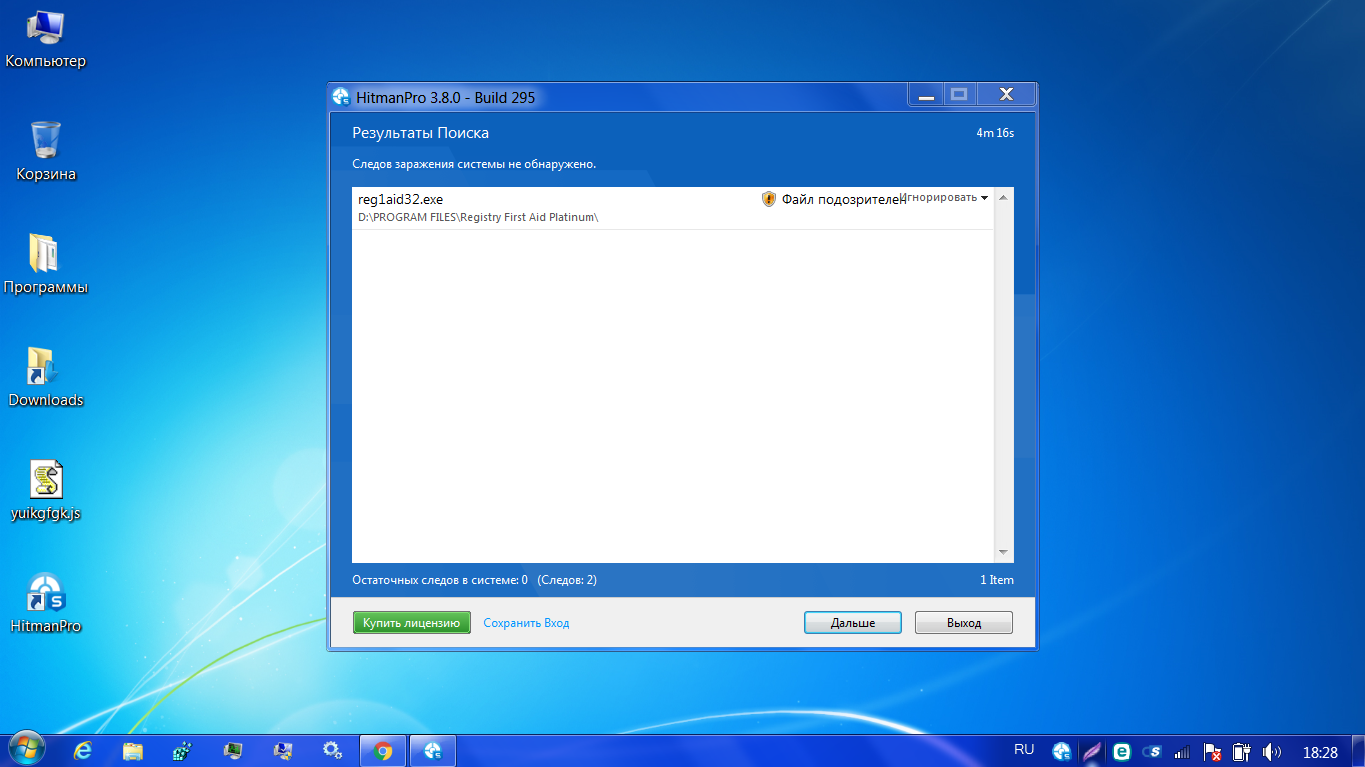Viewport: 1365px width, 767px height.
Task: Select the Программы folder on the desktop
Action: pos(46,265)
